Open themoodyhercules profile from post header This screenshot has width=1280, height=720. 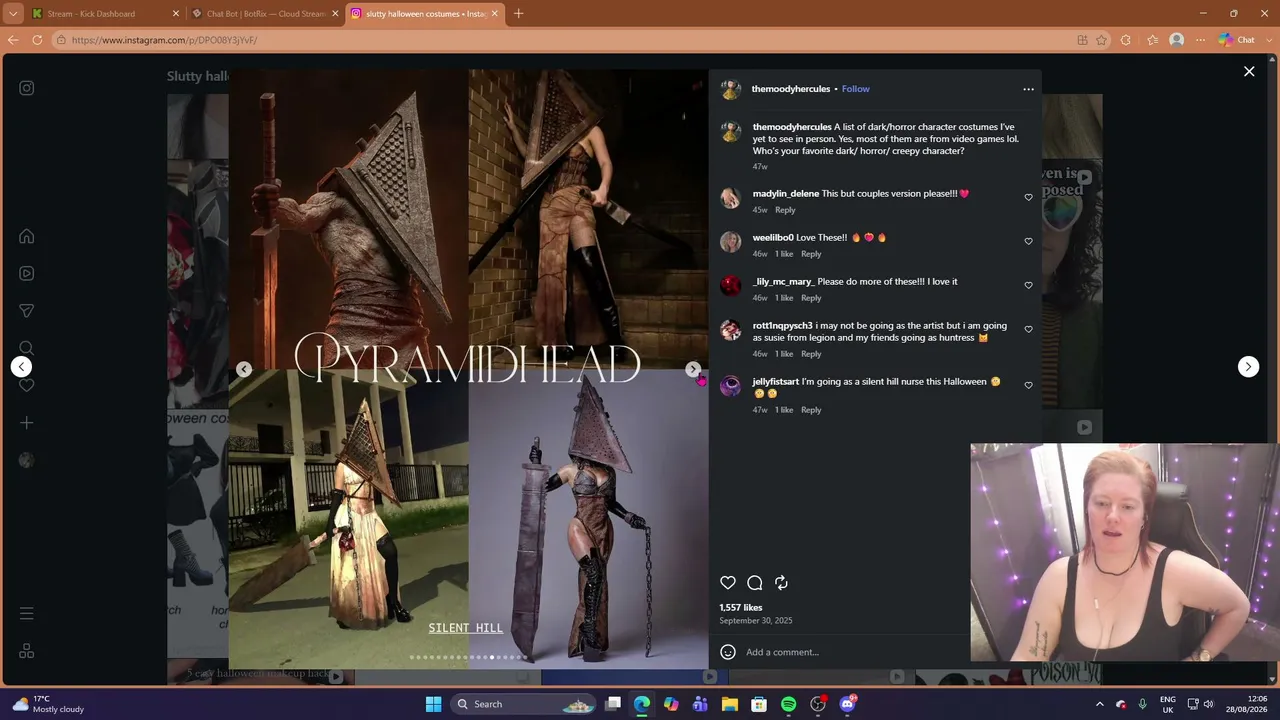[x=791, y=89]
